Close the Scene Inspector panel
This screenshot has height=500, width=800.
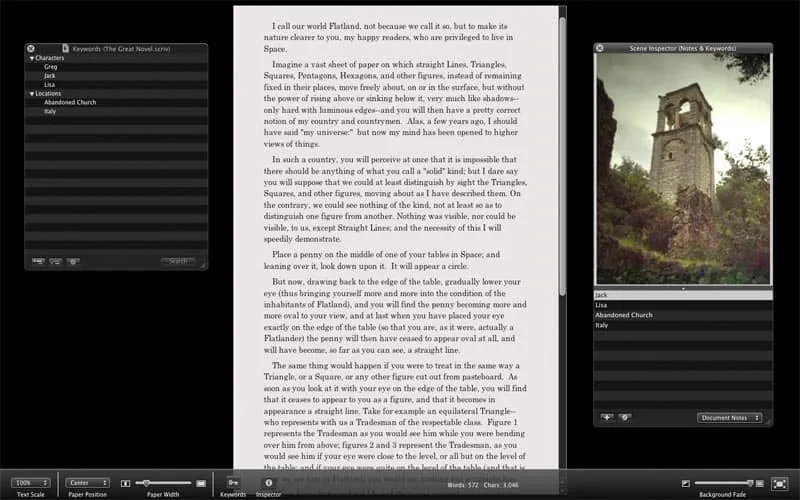tap(600, 48)
